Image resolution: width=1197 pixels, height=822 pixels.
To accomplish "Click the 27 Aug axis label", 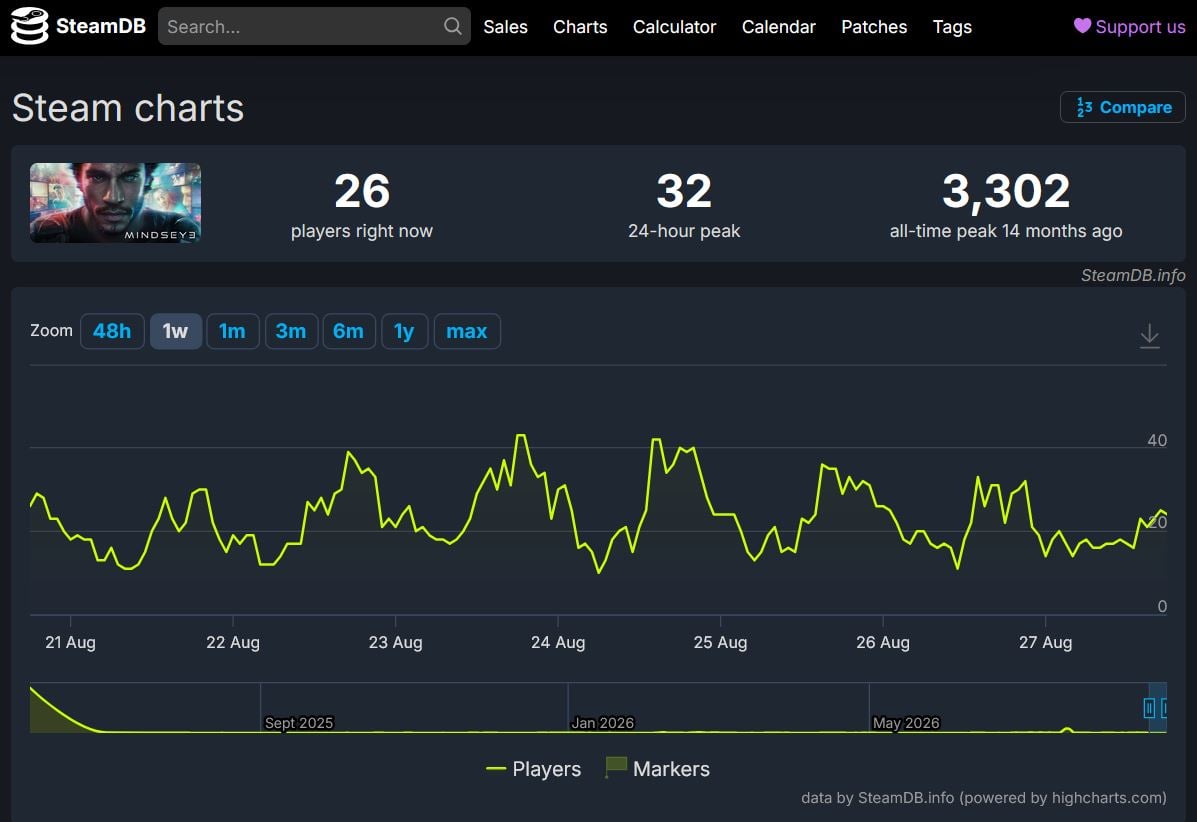I will pyautogui.click(x=1045, y=643).
